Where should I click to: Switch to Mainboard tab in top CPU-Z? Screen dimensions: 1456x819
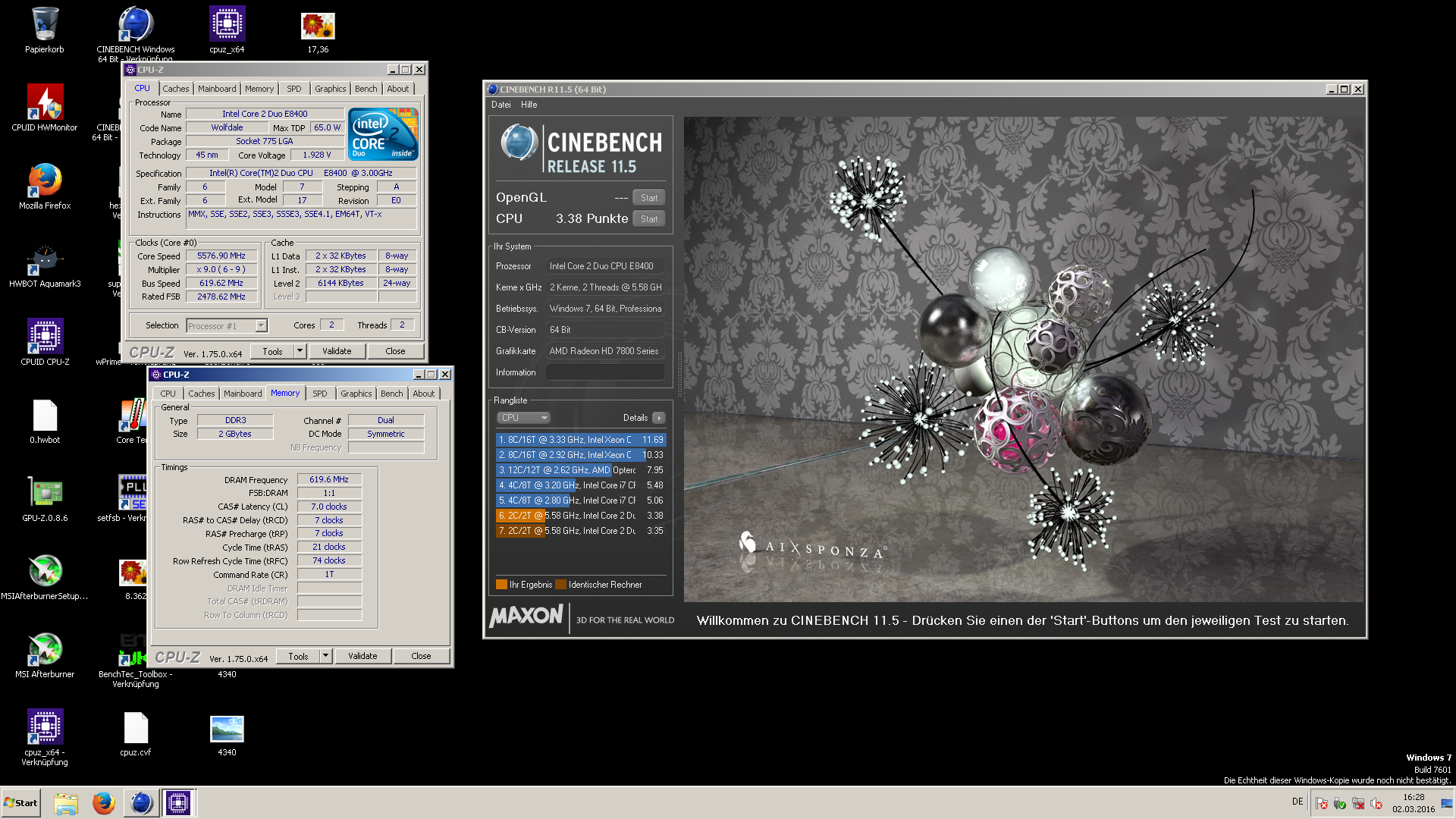[217, 89]
